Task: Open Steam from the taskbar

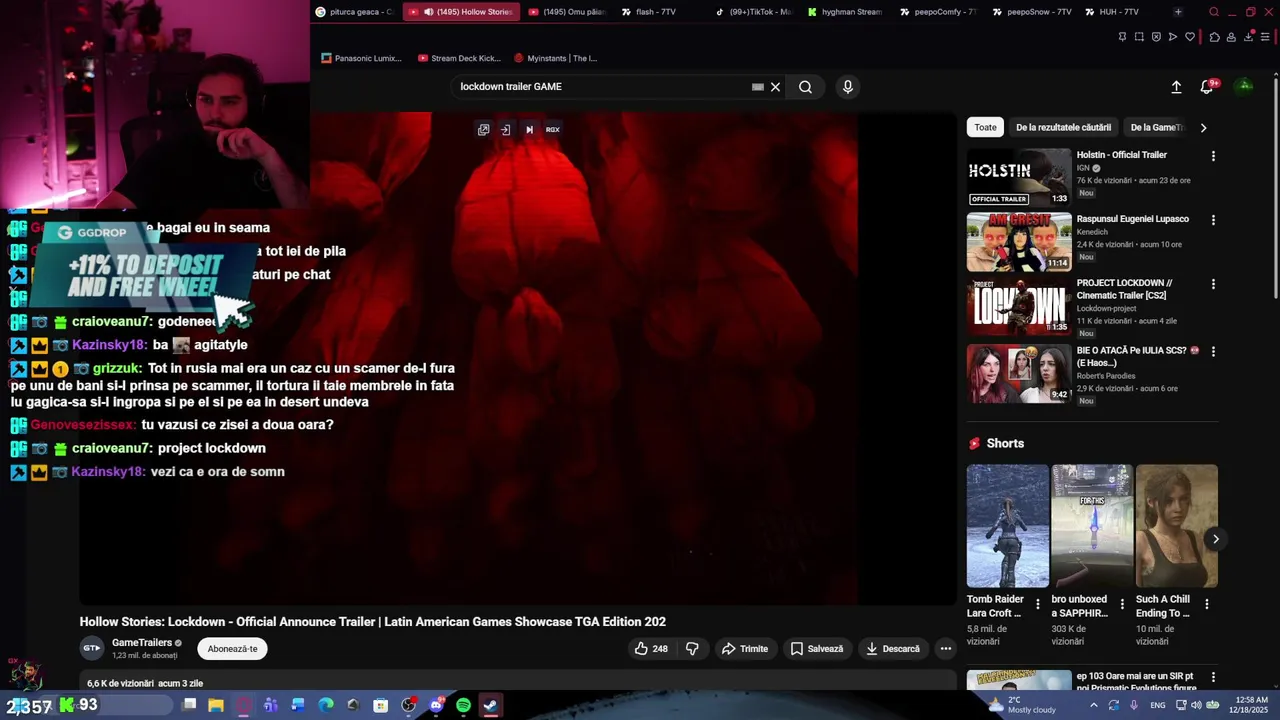Action: (490, 705)
